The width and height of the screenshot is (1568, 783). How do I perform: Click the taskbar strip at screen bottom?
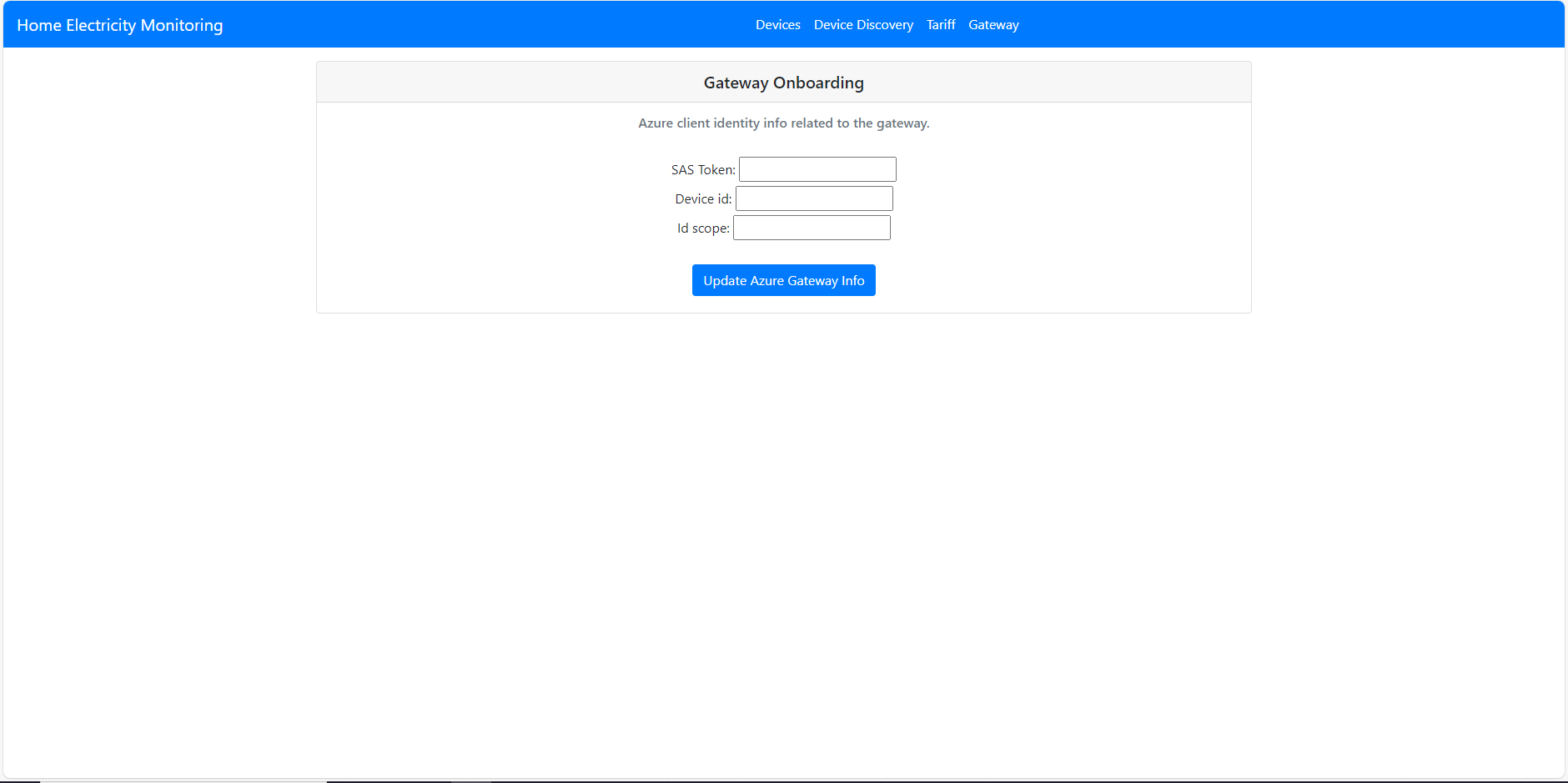pos(784,780)
